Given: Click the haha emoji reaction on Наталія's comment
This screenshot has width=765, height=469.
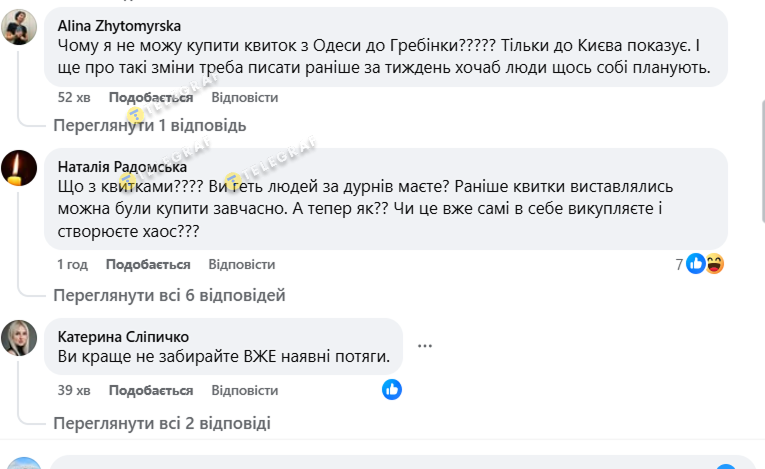Looking at the screenshot, I should (714, 264).
